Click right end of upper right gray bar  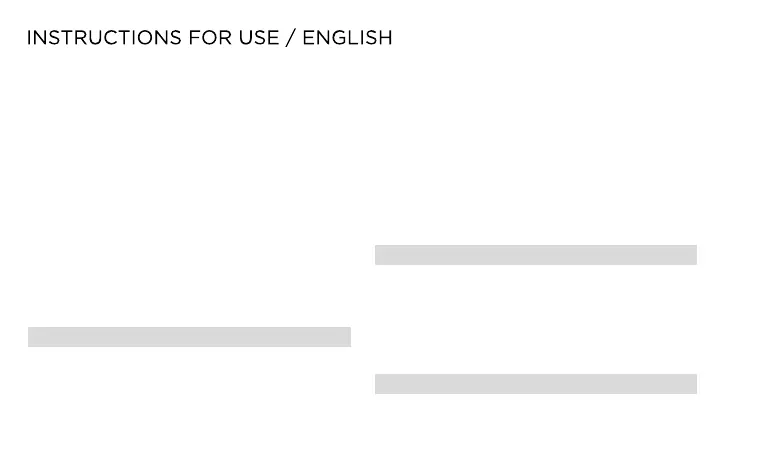click(692, 255)
